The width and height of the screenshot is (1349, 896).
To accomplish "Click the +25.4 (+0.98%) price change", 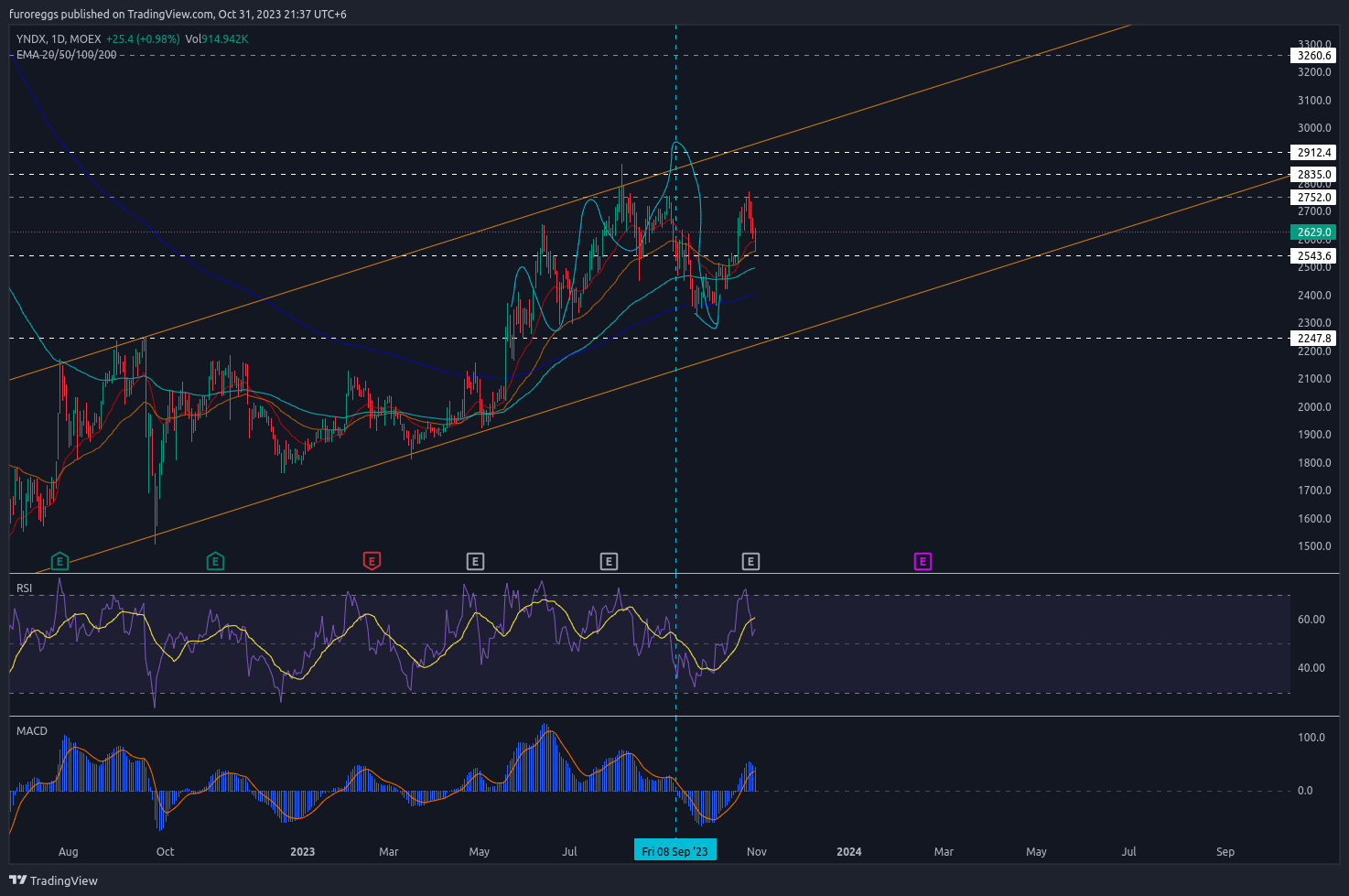I will tap(143, 39).
